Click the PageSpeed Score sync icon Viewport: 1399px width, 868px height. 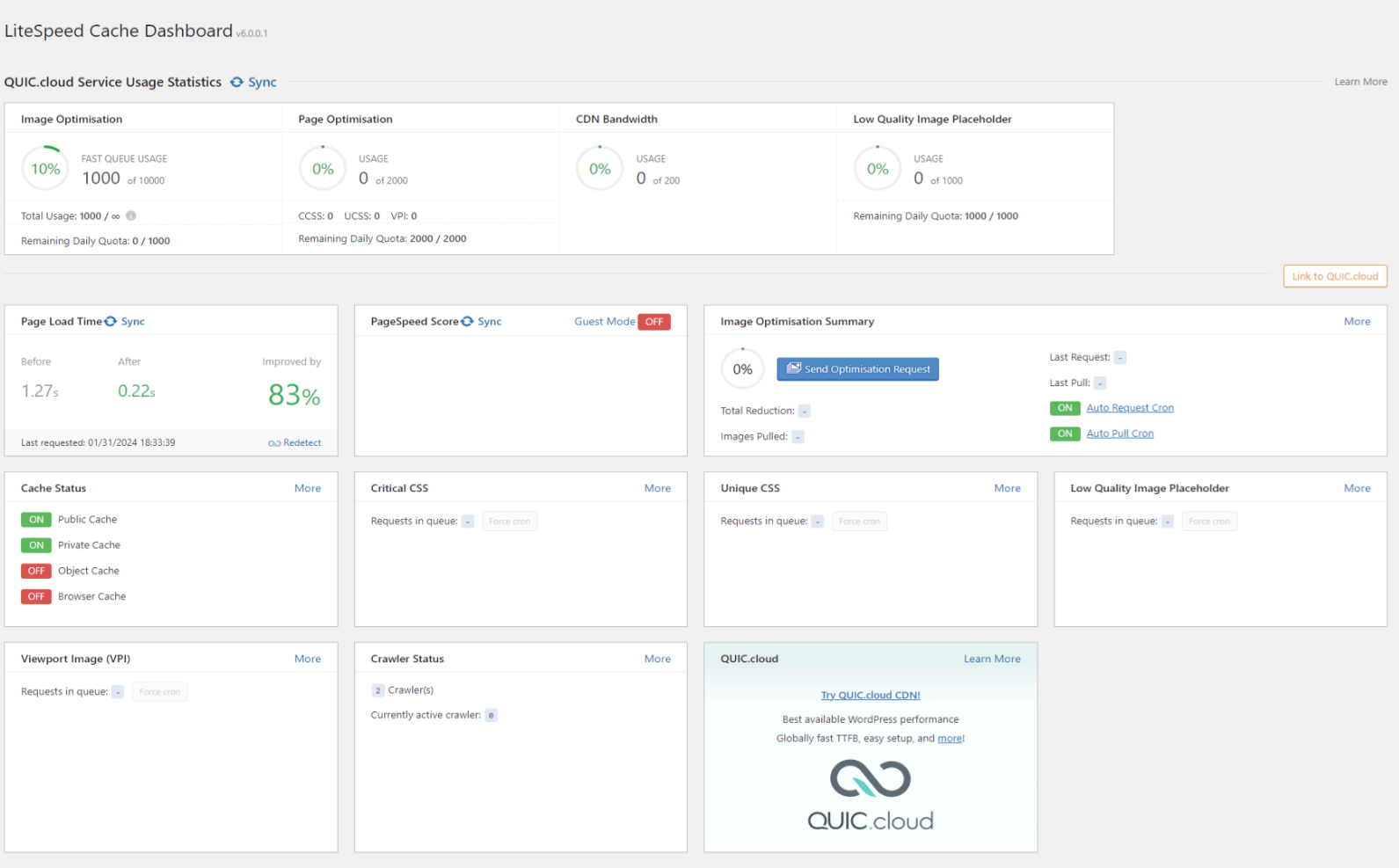coord(467,321)
